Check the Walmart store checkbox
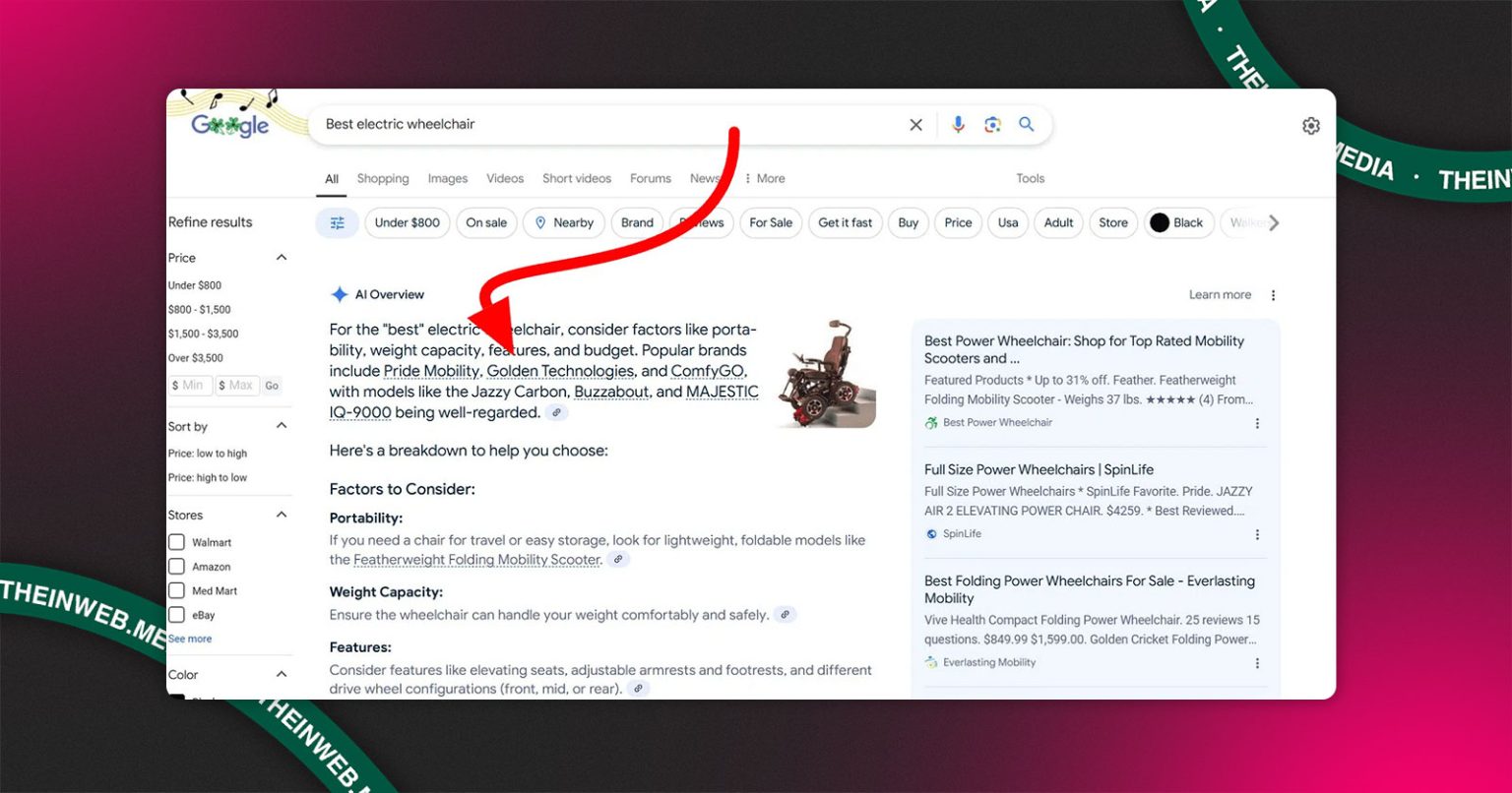This screenshot has width=1512, height=793. pyautogui.click(x=176, y=542)
